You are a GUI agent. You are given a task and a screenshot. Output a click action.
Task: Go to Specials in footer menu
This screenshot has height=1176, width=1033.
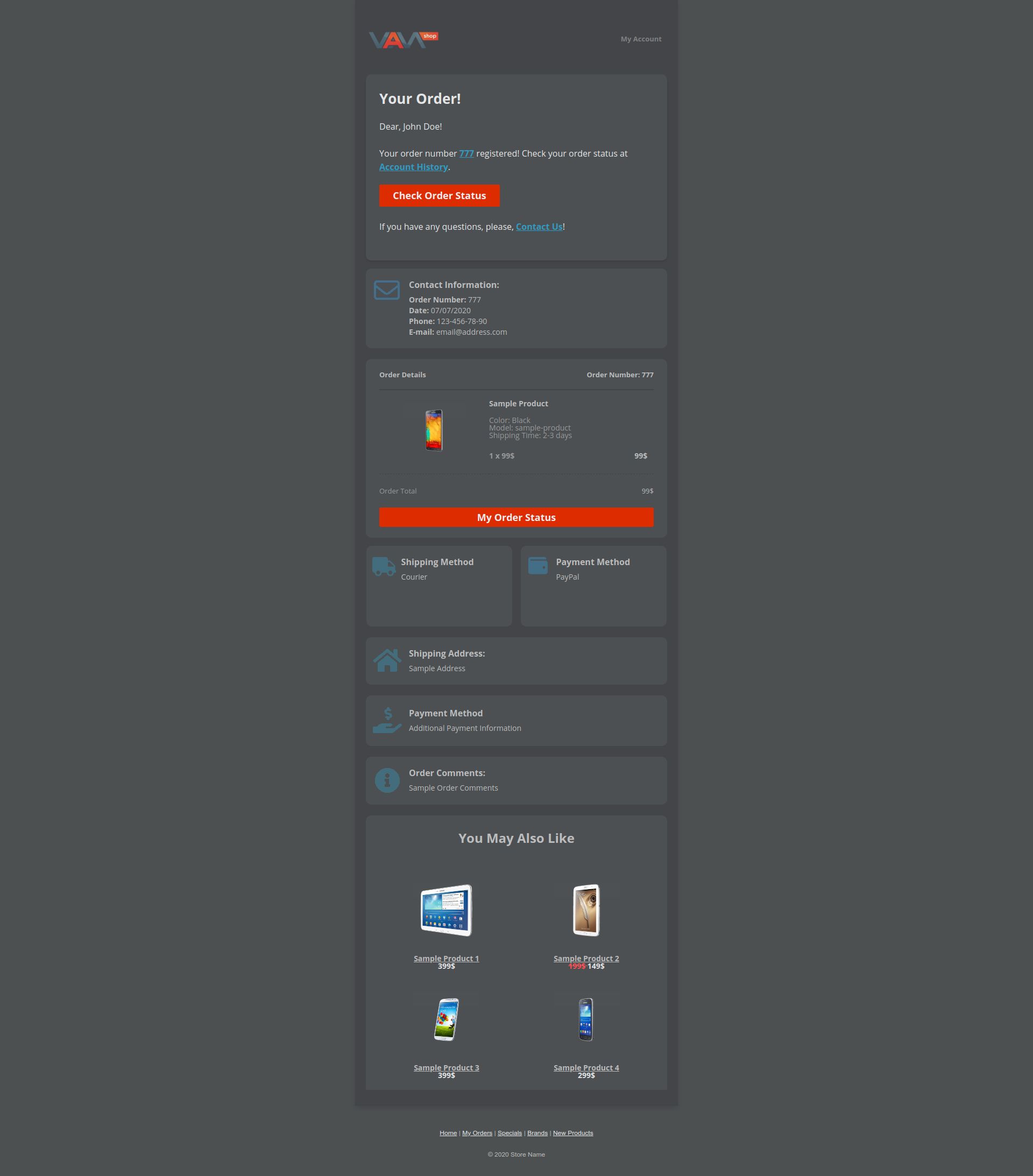click(510, 1133)
